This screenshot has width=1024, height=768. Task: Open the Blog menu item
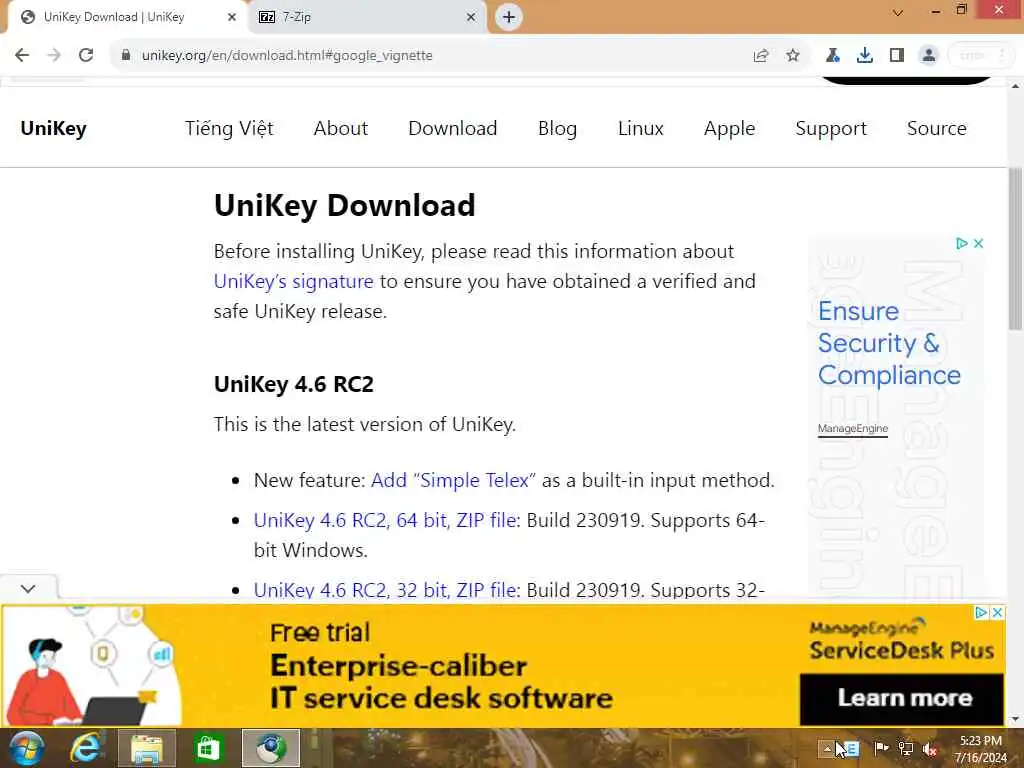[558, 129]
